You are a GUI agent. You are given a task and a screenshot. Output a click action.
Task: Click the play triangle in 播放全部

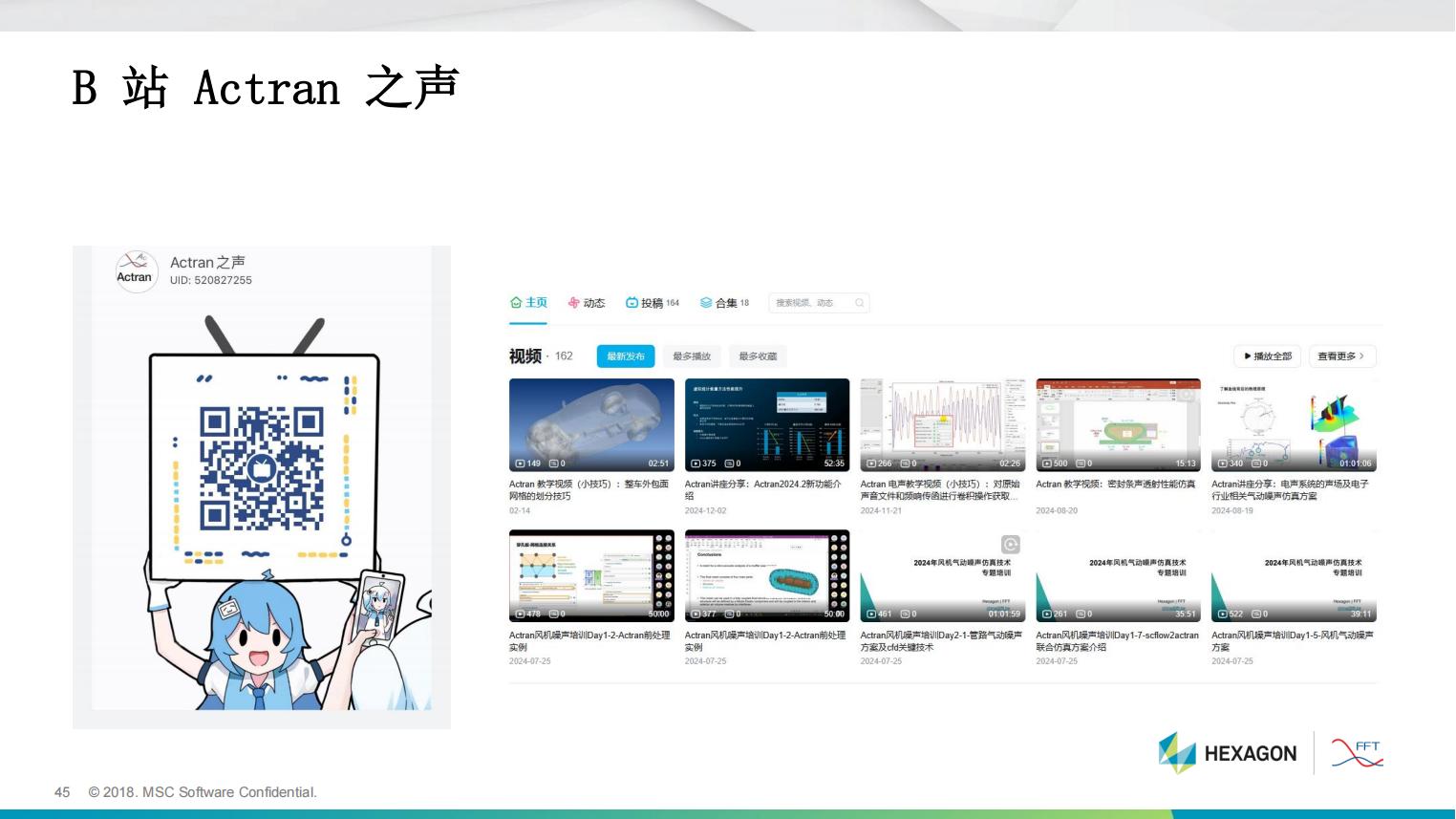(x=1248, y=356)
